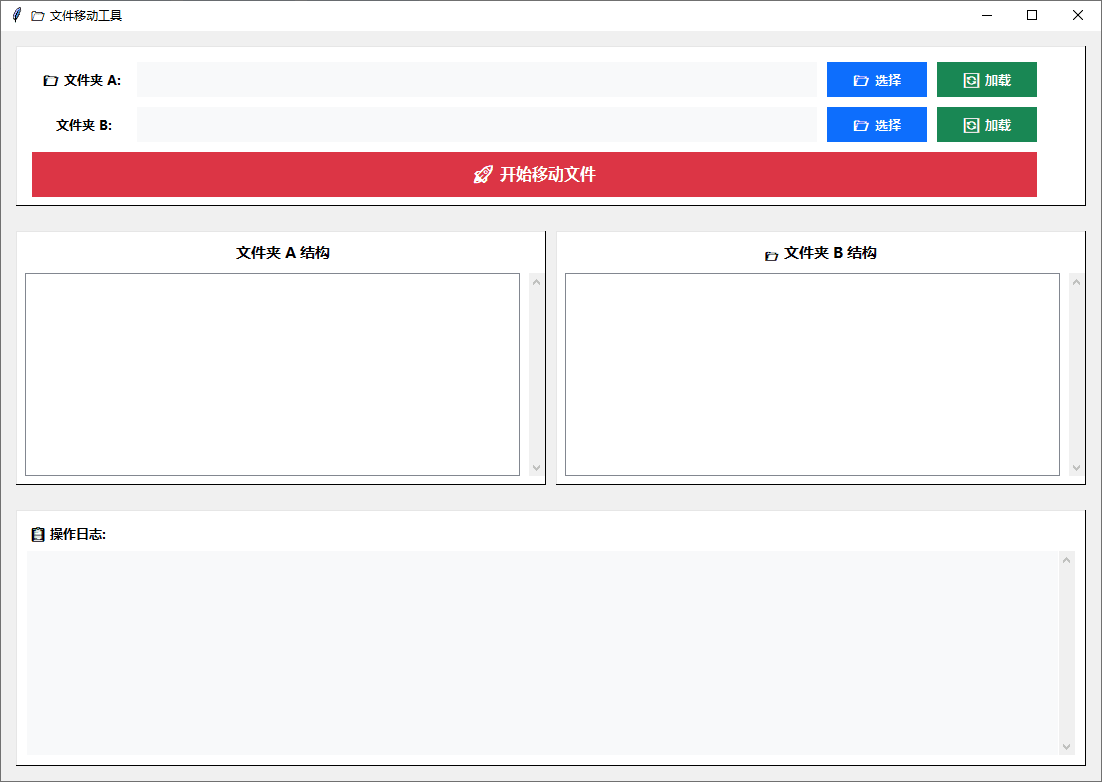Click up arrow of 文件夹 B 结构 scrollbar
Screen dimensions: 1102x782
coord(1076,282)
